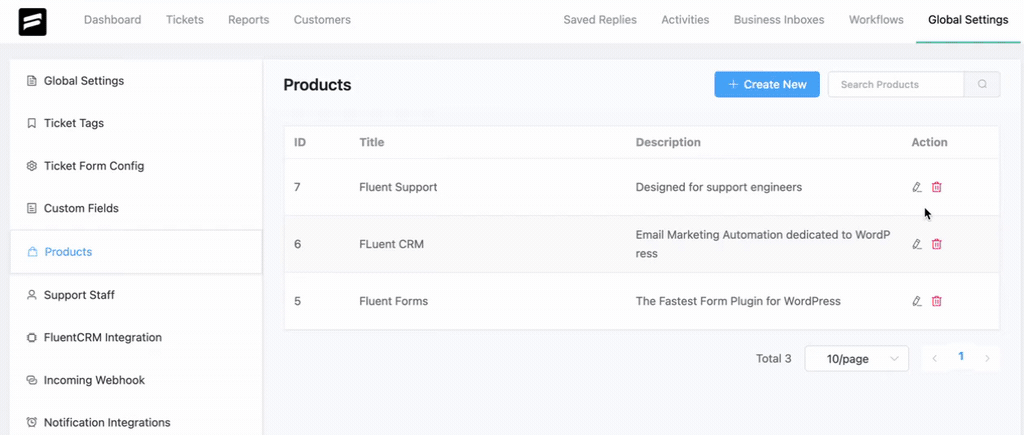Click the Notification Integrations alarm icon
Viewport: 1024px width, 435px height.
[31, 423]
